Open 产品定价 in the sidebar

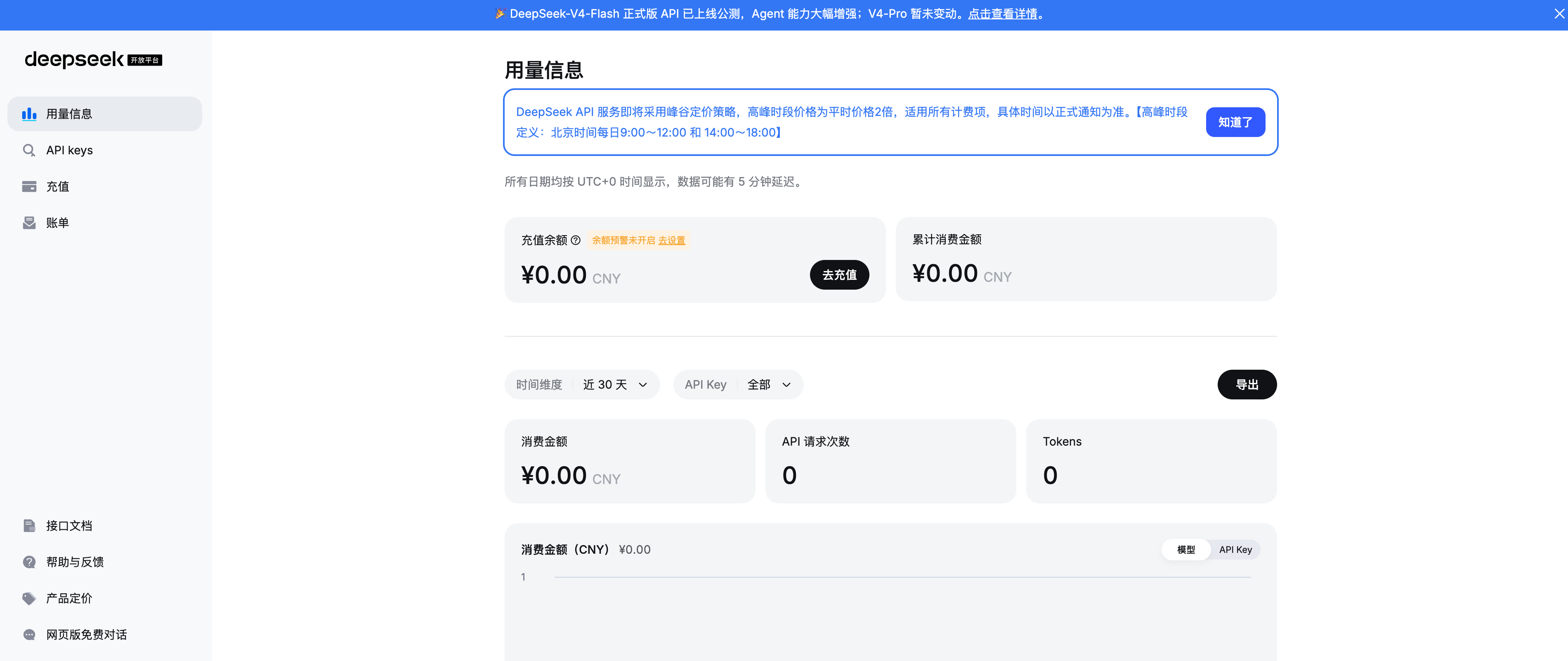[105, 598]
